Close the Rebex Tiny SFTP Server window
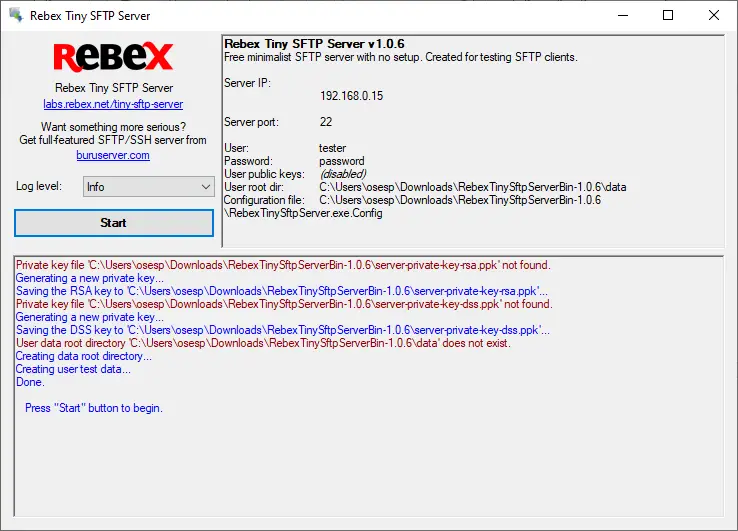The width and height of the screenshot is (738, 531). [x=714, y=16]
